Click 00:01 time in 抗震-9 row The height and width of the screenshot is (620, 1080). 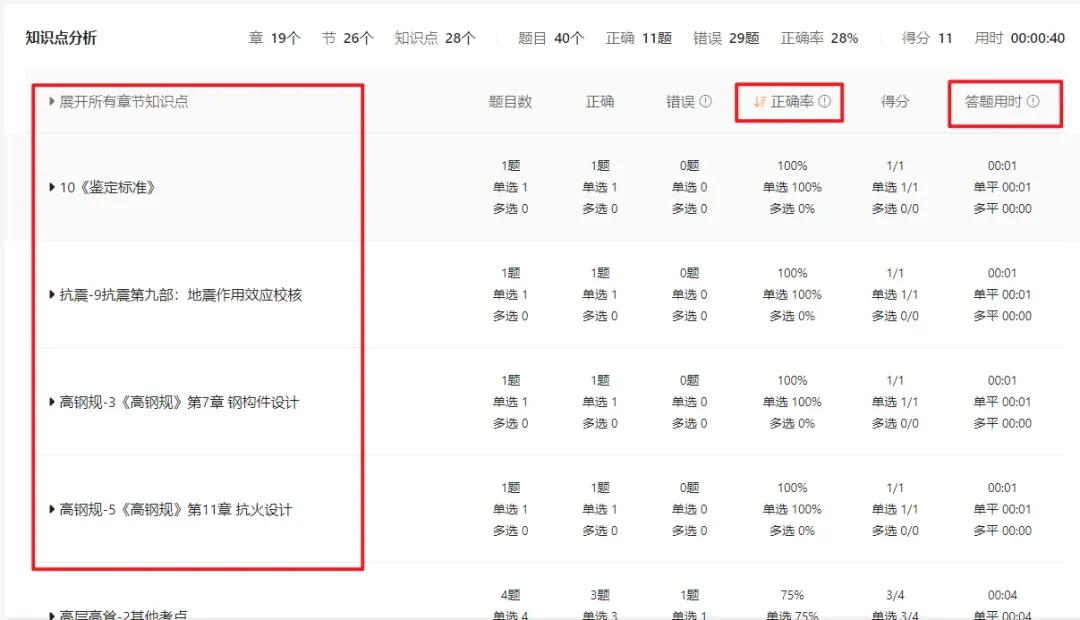(x=1002, y=273)
